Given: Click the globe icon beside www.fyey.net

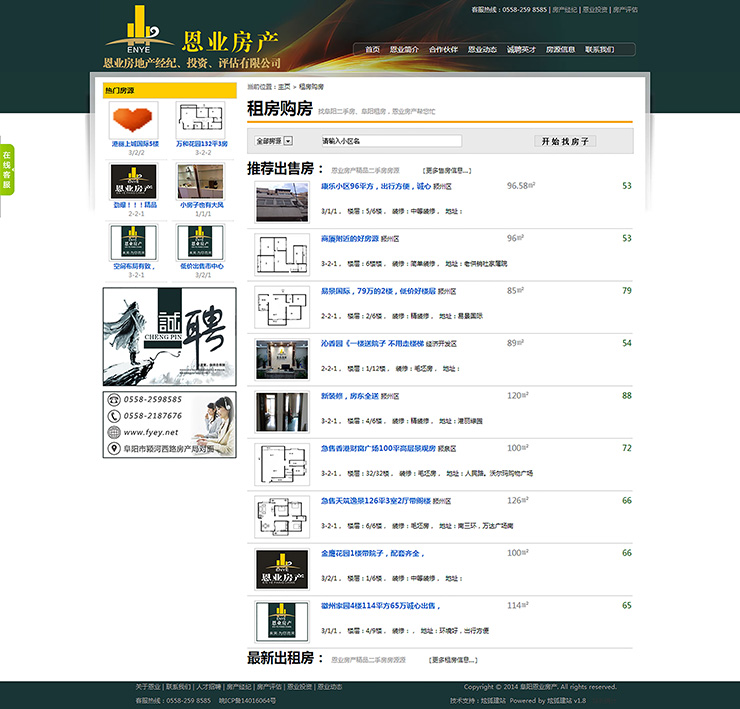Looking at the screenshot, I should [x=114, y=432].
